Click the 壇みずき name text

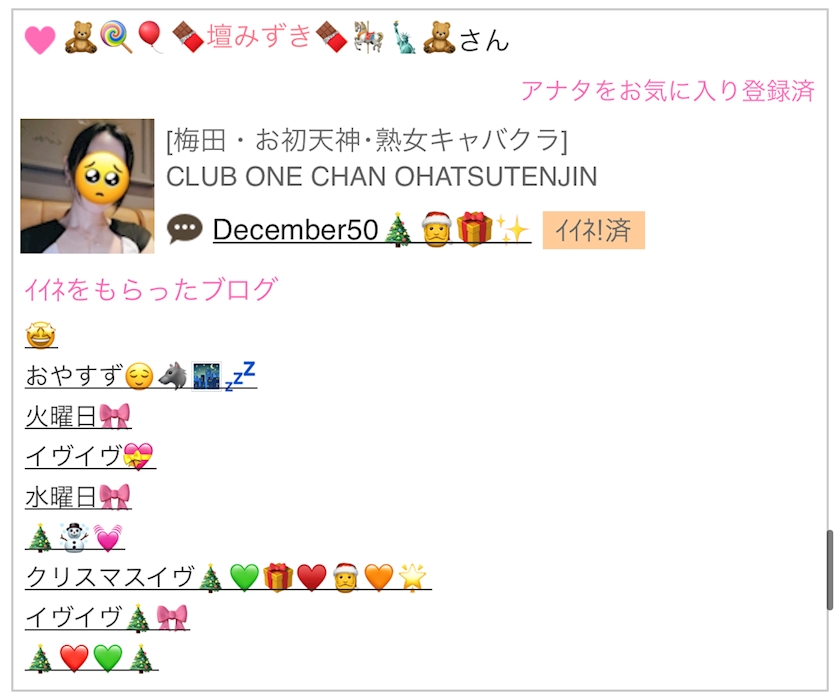259,36
